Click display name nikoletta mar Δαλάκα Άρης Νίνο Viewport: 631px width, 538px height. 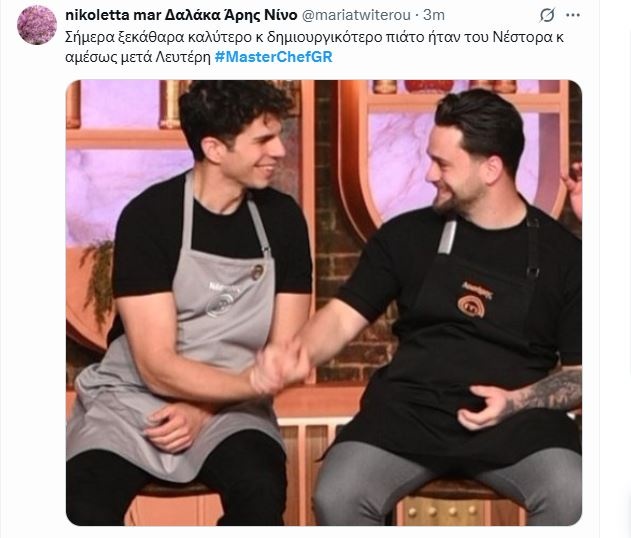(181, 15)
